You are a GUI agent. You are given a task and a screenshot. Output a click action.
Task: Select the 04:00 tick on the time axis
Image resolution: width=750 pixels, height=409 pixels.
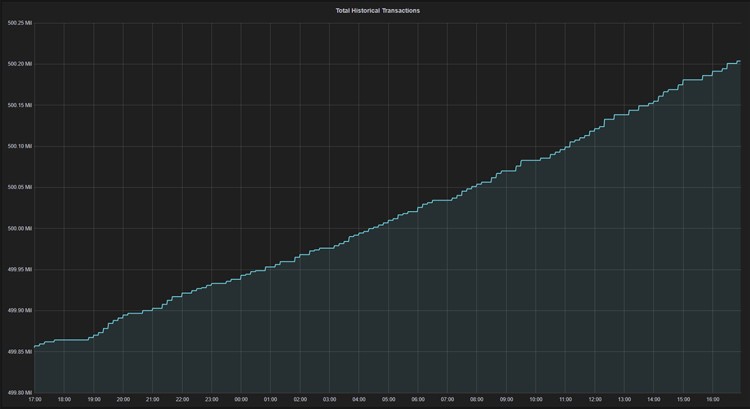[x=359, y=399]
